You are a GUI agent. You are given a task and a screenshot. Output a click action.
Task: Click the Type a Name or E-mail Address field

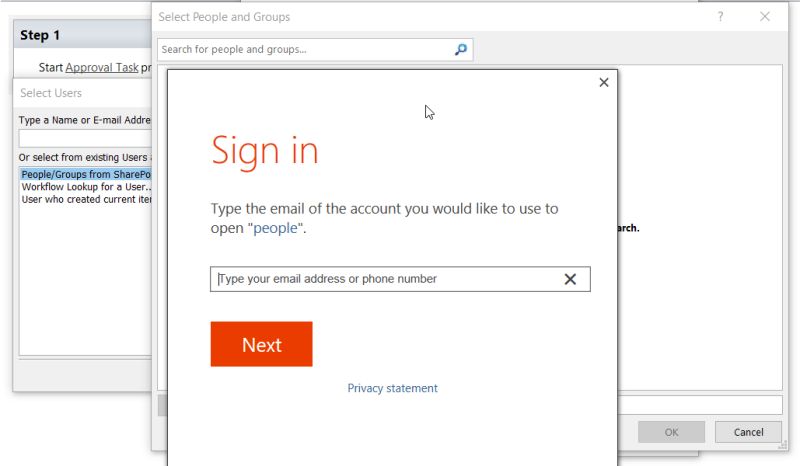tap(85, 138)
